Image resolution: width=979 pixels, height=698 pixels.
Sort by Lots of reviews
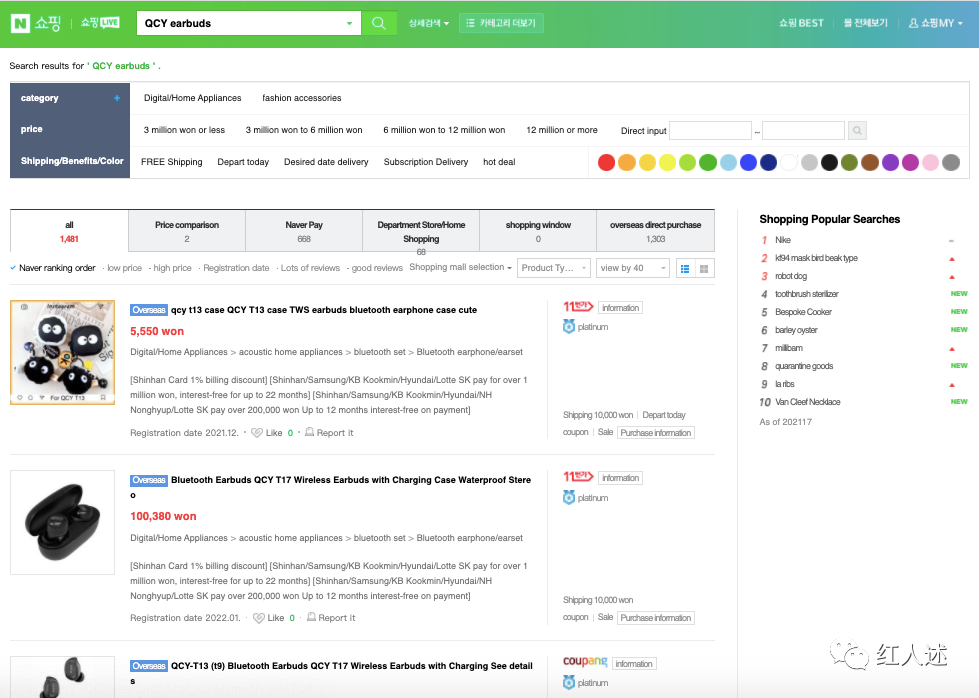[x=310, y=268]
